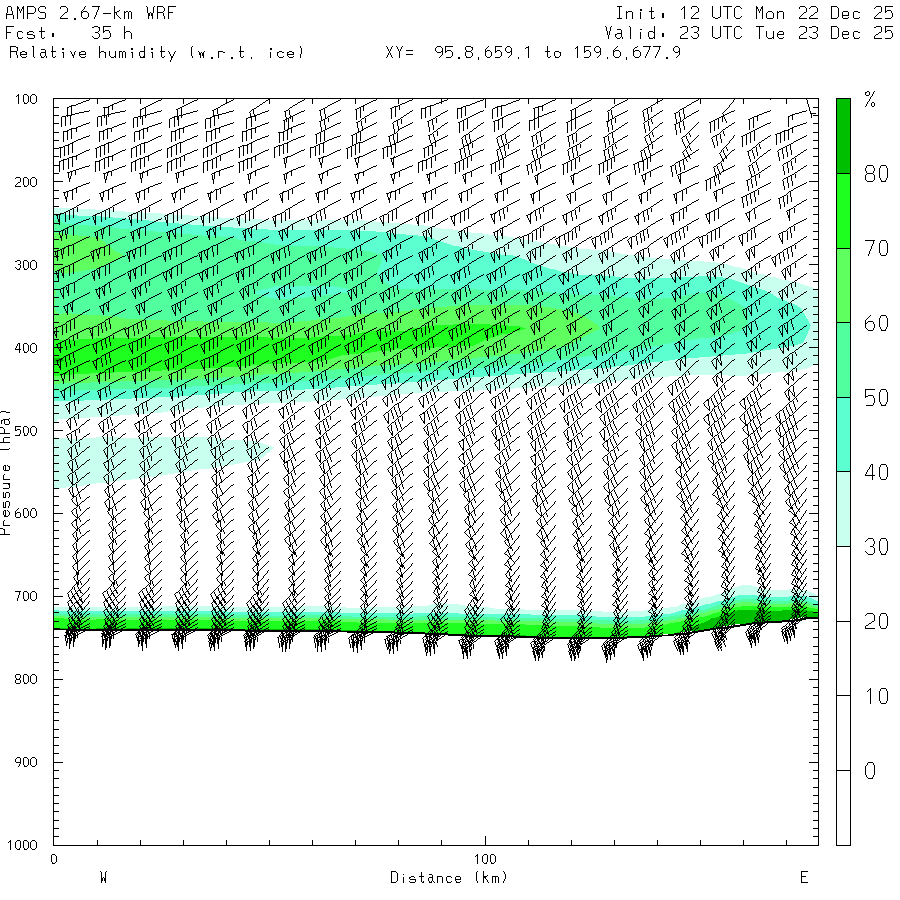
Task: Click the "Distance (km)" axis title
Action: [x=449, y=878]
